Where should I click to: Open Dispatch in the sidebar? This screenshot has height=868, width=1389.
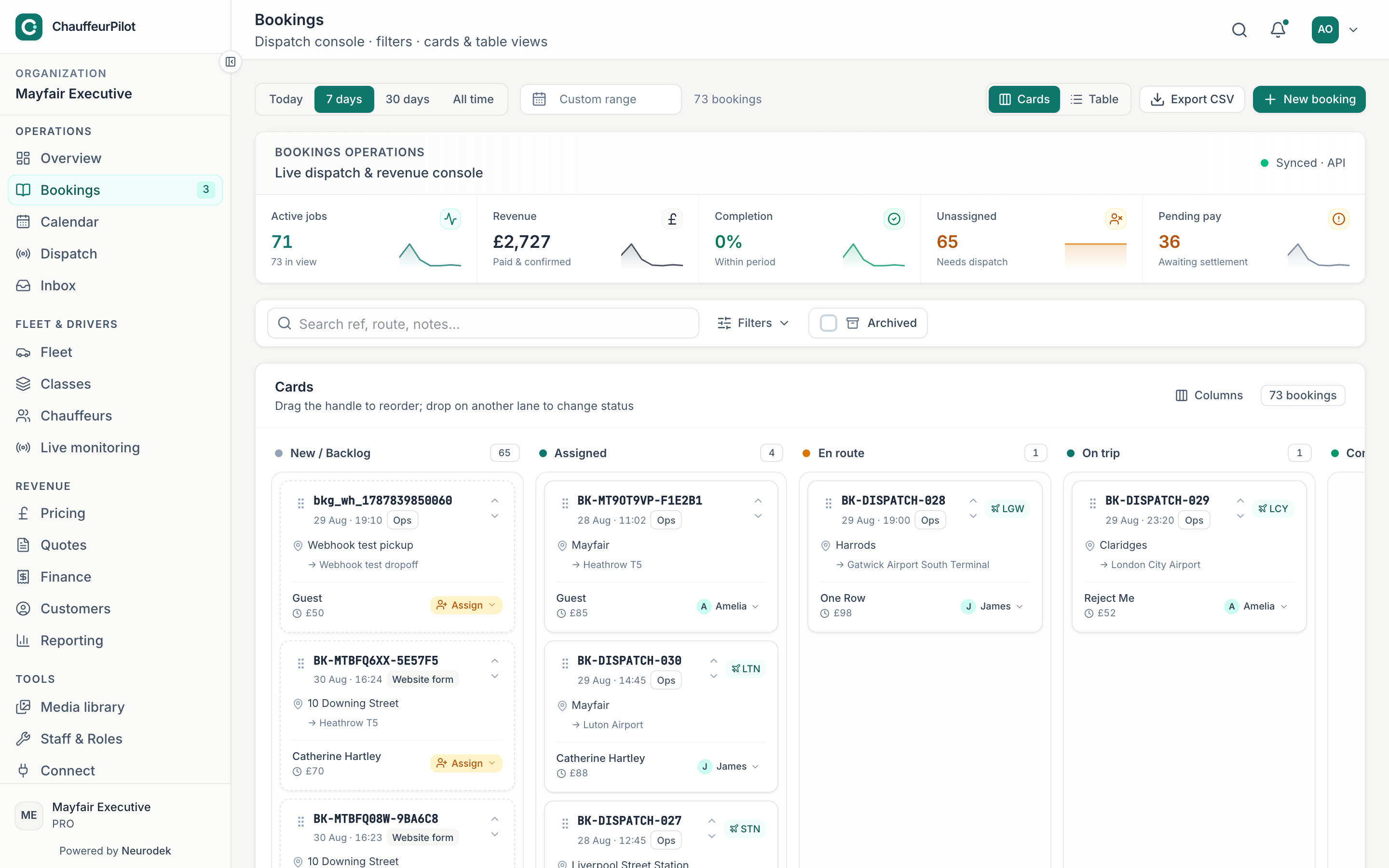click(115, 254)
